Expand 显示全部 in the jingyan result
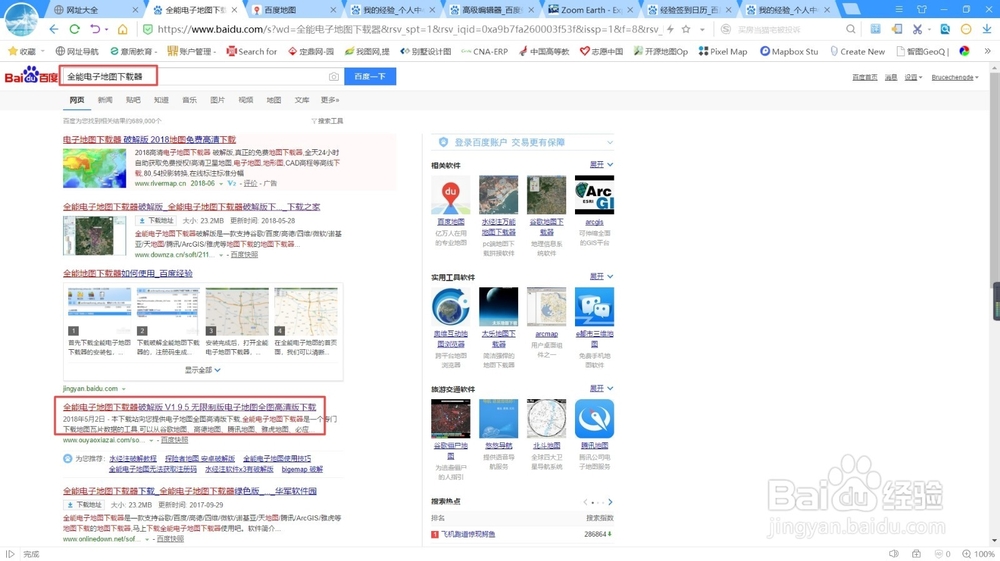This screenshot has width=1000, height=561. 203,370
